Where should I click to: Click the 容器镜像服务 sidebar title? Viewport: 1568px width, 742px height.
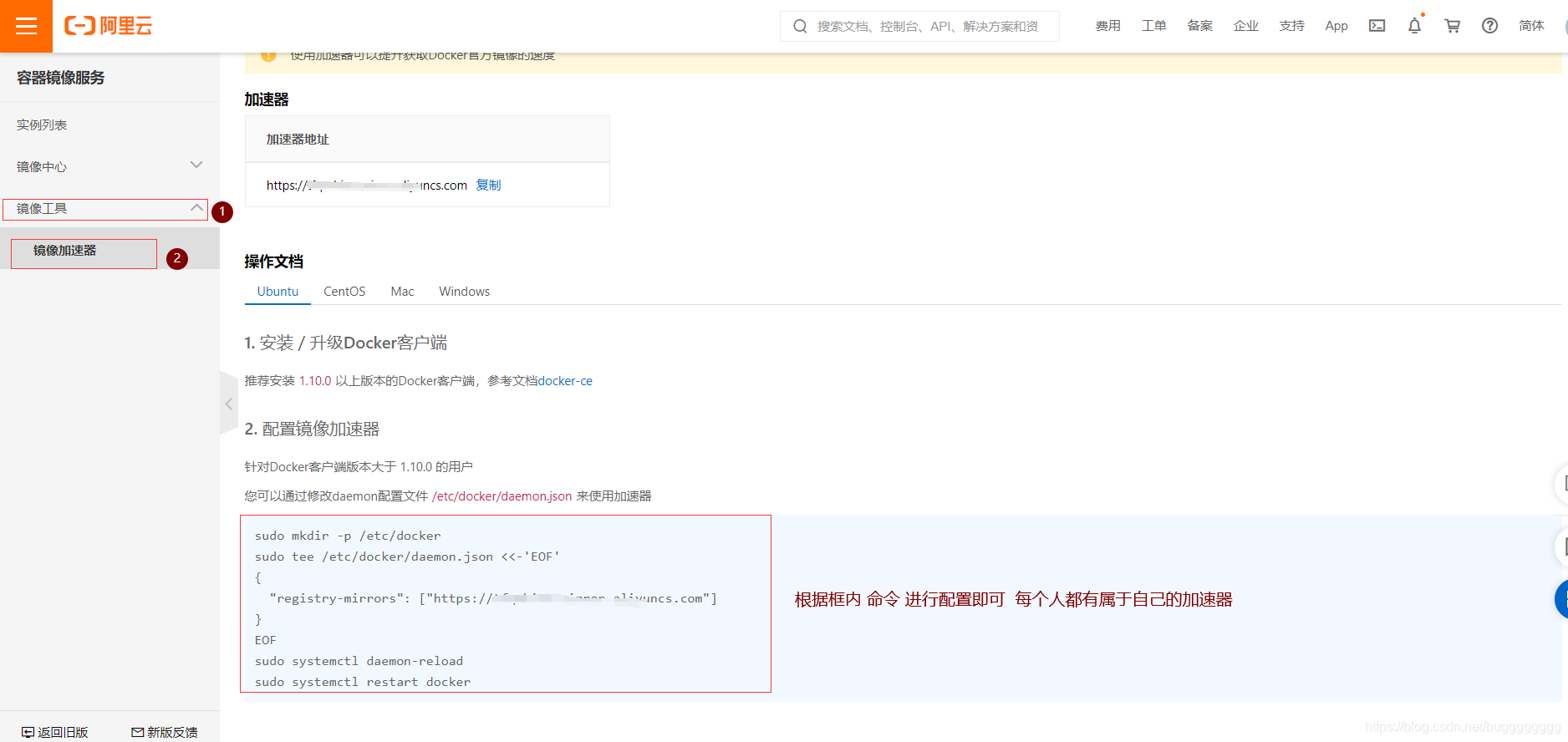tap(60, 78)
